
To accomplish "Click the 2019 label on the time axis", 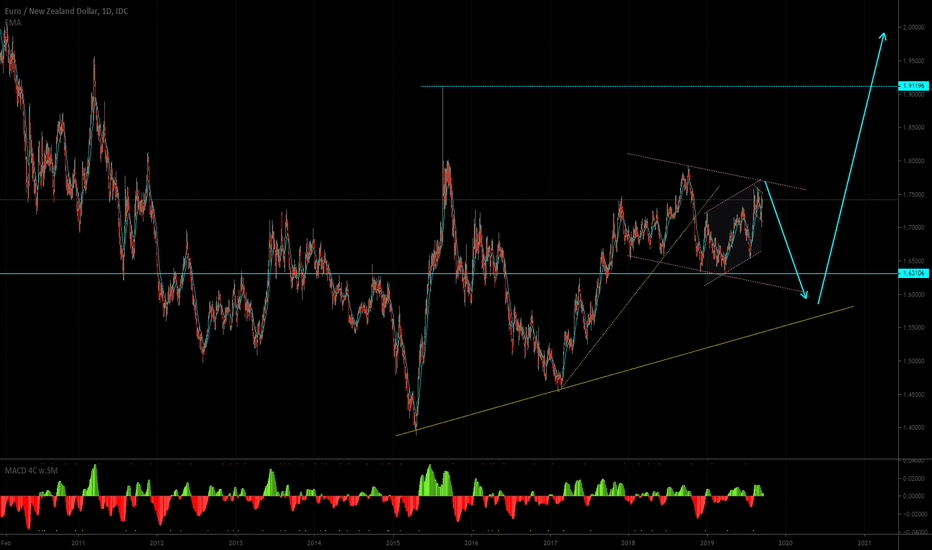I will coord(707,542).
